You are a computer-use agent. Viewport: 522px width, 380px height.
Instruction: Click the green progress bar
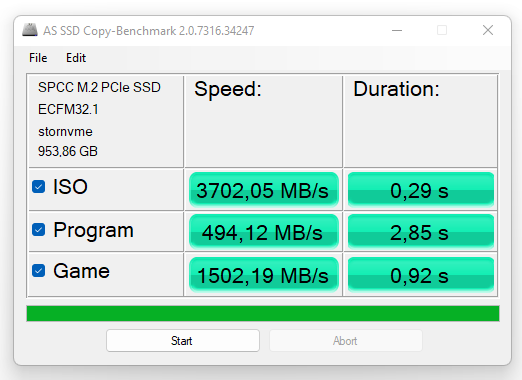point(263,313)
